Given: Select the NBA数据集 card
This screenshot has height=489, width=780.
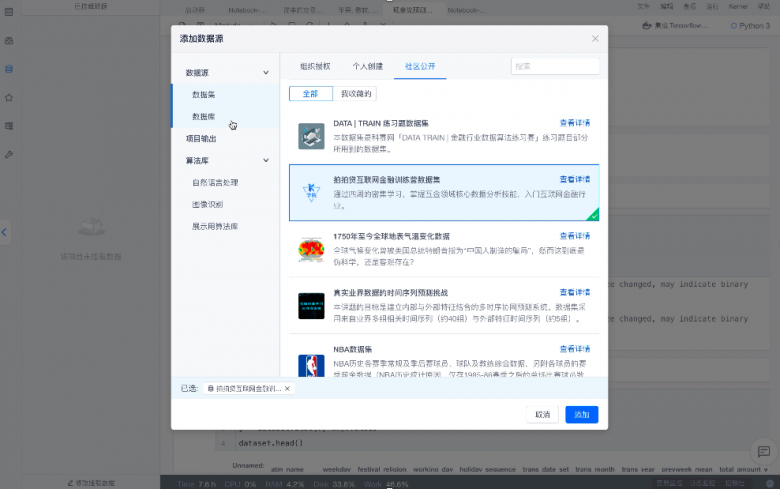Looking at the screenshot, I should (444, 356).
